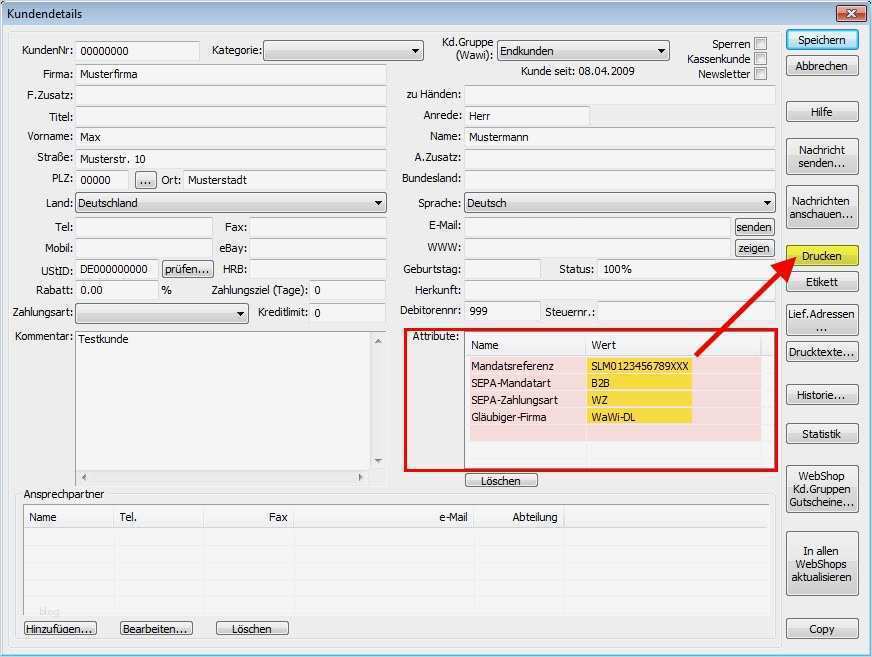This screenshot has width=872, height=657.
Task: Open Nachrichten anschauen
Action: pyautogui.click(x=822, y=207)
